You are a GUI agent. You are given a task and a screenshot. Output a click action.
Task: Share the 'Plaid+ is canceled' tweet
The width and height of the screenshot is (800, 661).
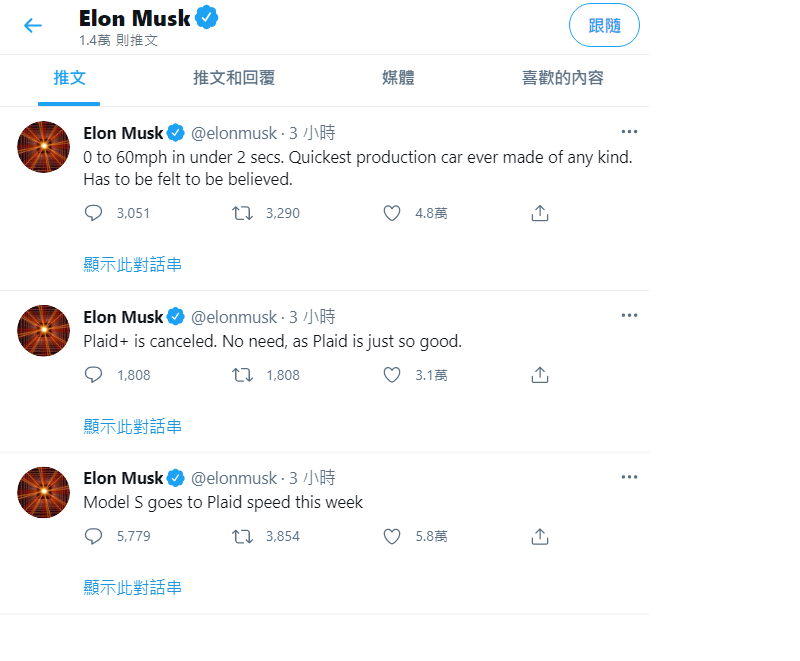coord(540,375)
